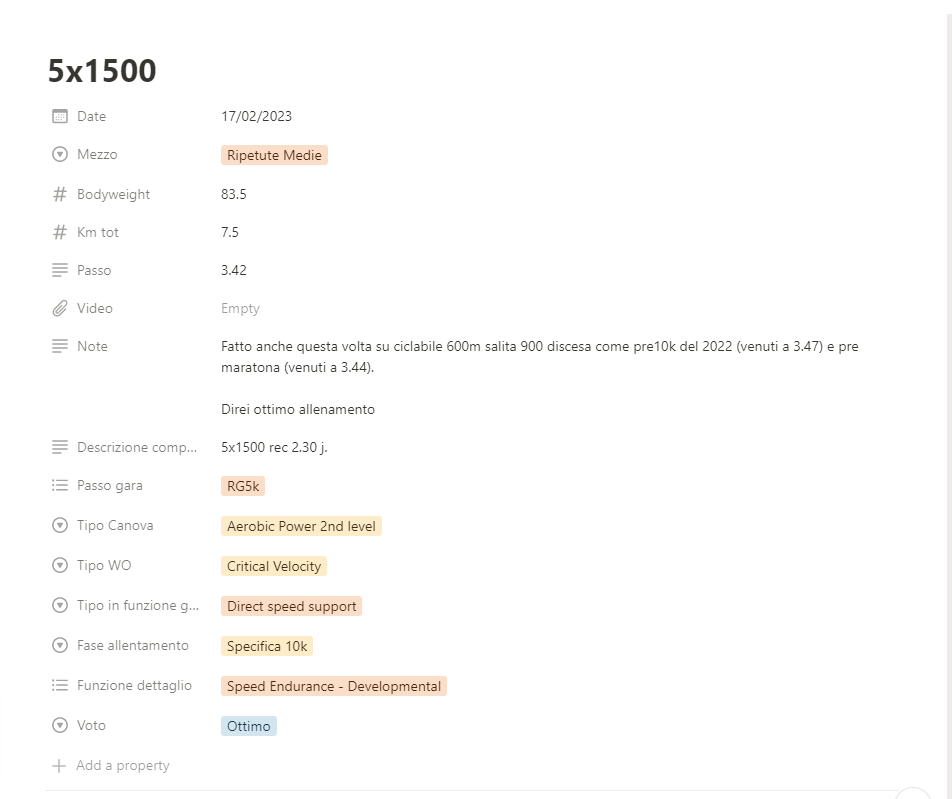
Task: Click the select icon beside Tipo WO
Action: 60,565
